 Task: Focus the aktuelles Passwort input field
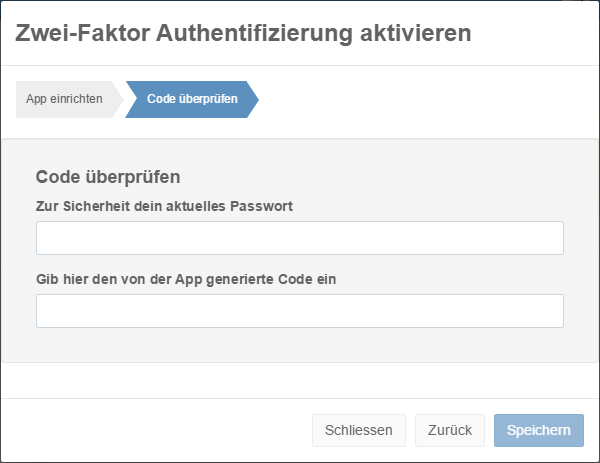point(299,238)
